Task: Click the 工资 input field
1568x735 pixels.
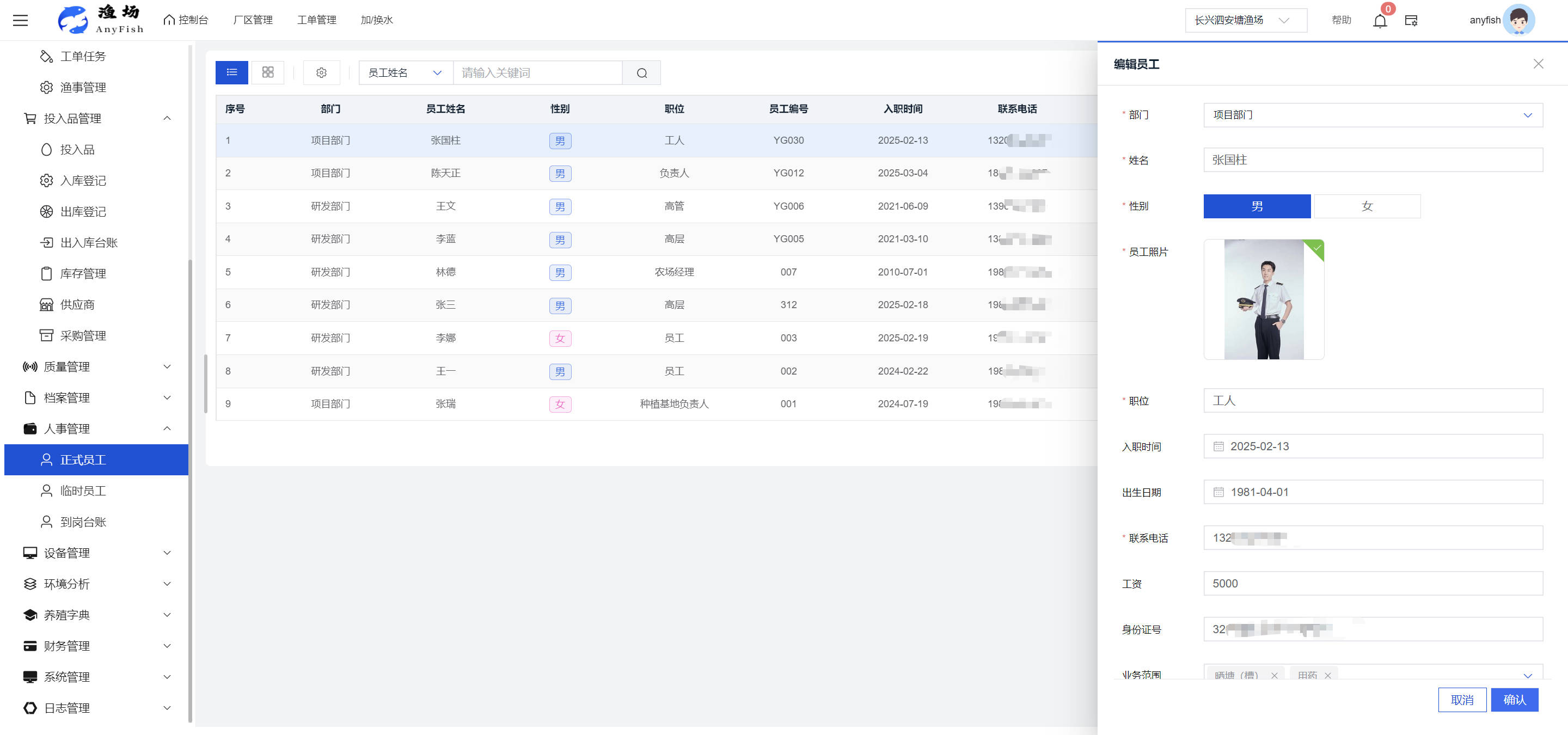Action: (1372, 583)
